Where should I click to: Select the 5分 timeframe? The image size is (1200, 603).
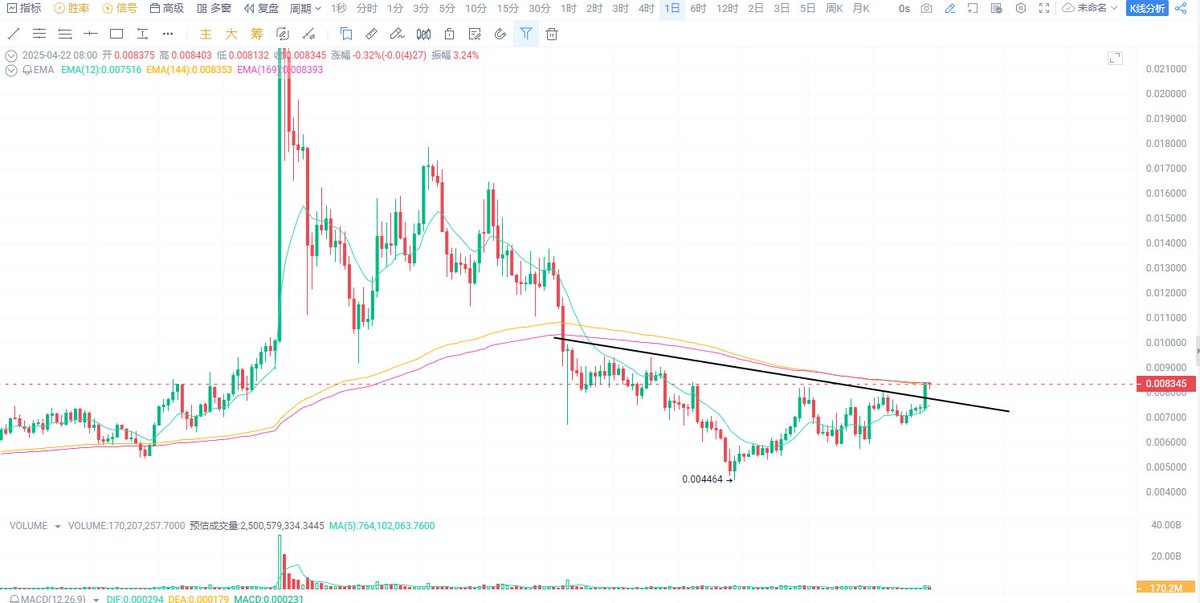[x=447, y=8]
